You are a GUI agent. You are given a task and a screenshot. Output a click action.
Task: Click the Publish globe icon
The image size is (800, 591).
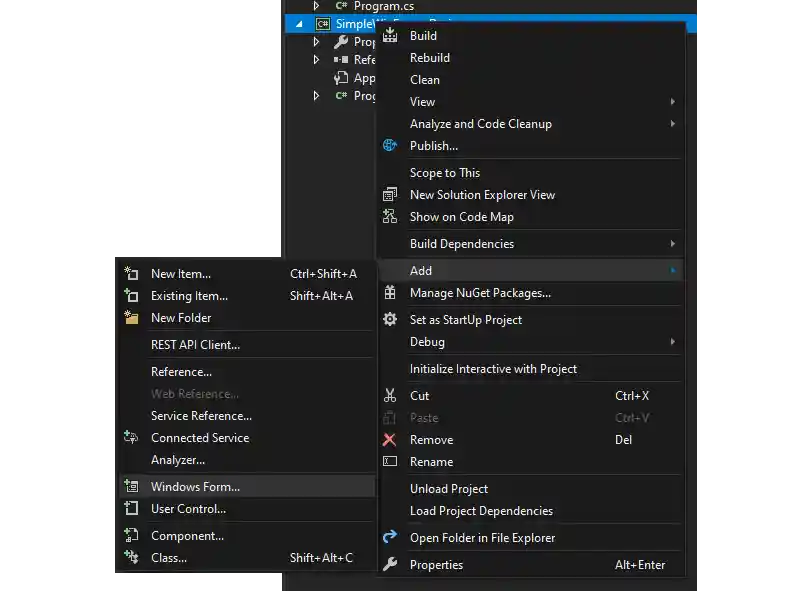[390, 146]
